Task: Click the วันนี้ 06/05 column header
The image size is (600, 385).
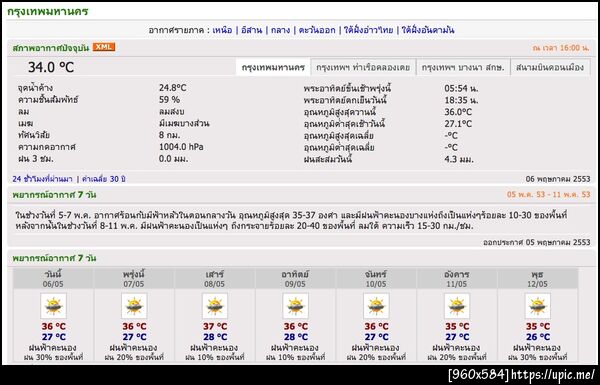Action: [53, 279]
